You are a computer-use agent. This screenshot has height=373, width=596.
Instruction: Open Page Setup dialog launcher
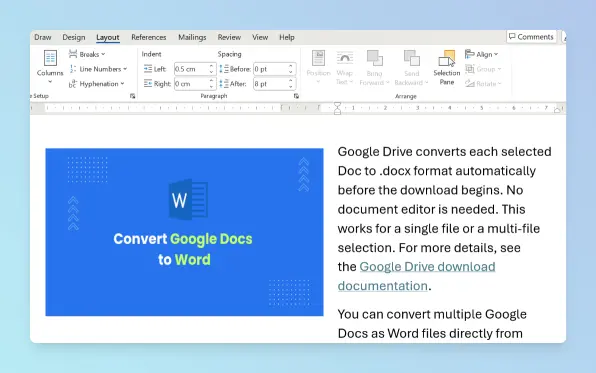pos(132,96)
